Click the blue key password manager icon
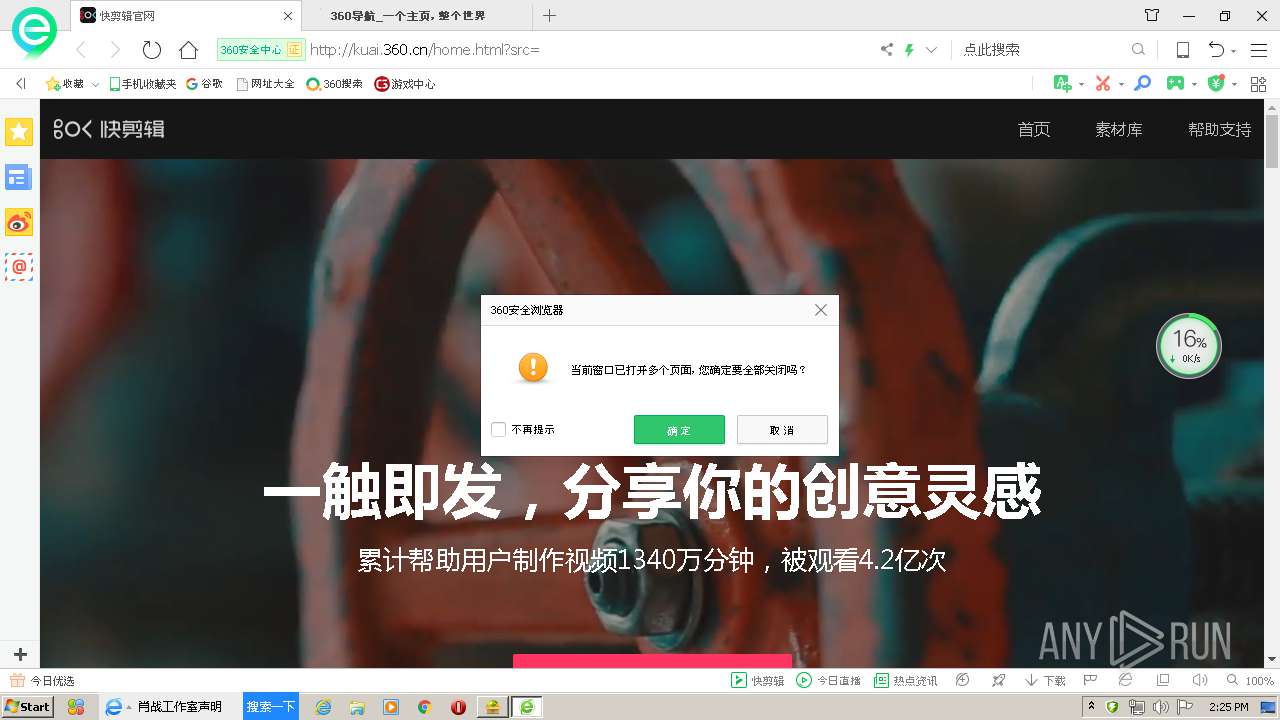Screen dimensions: 1280x720 pos(1142,84)
